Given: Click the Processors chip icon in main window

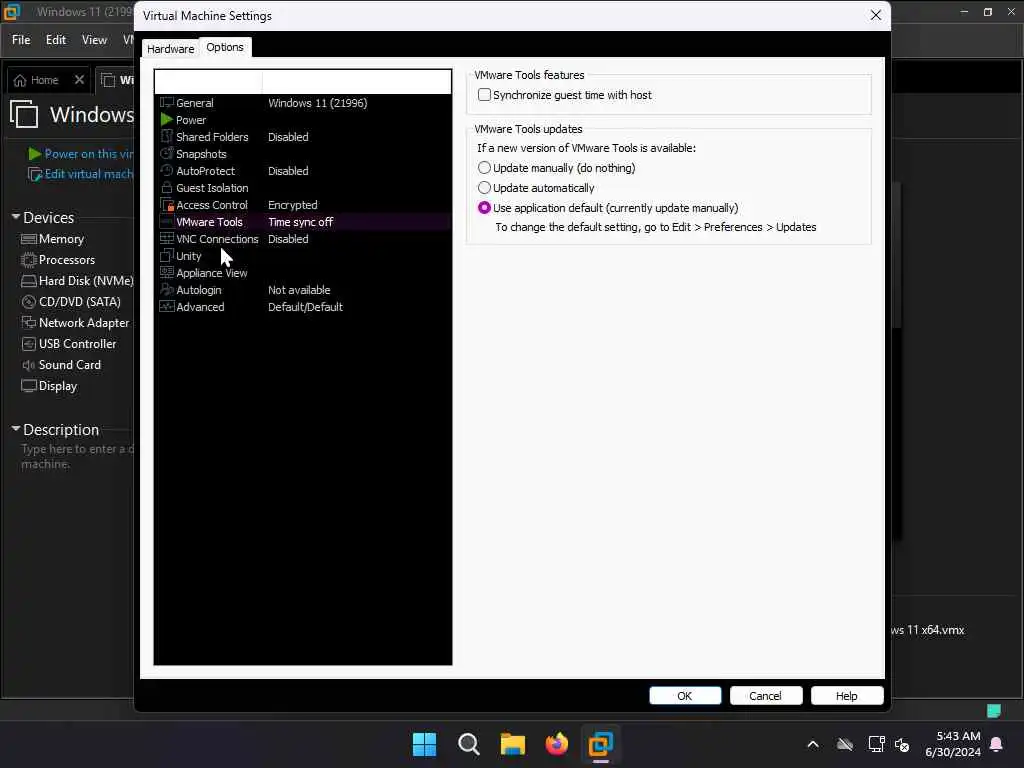Looking at the screenshot, I should 29,260.
